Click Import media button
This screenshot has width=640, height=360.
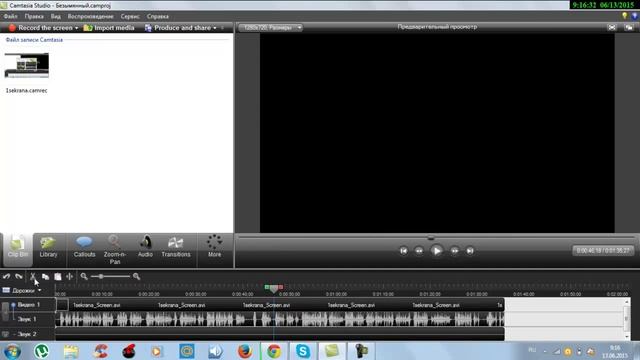coord(109,28)
